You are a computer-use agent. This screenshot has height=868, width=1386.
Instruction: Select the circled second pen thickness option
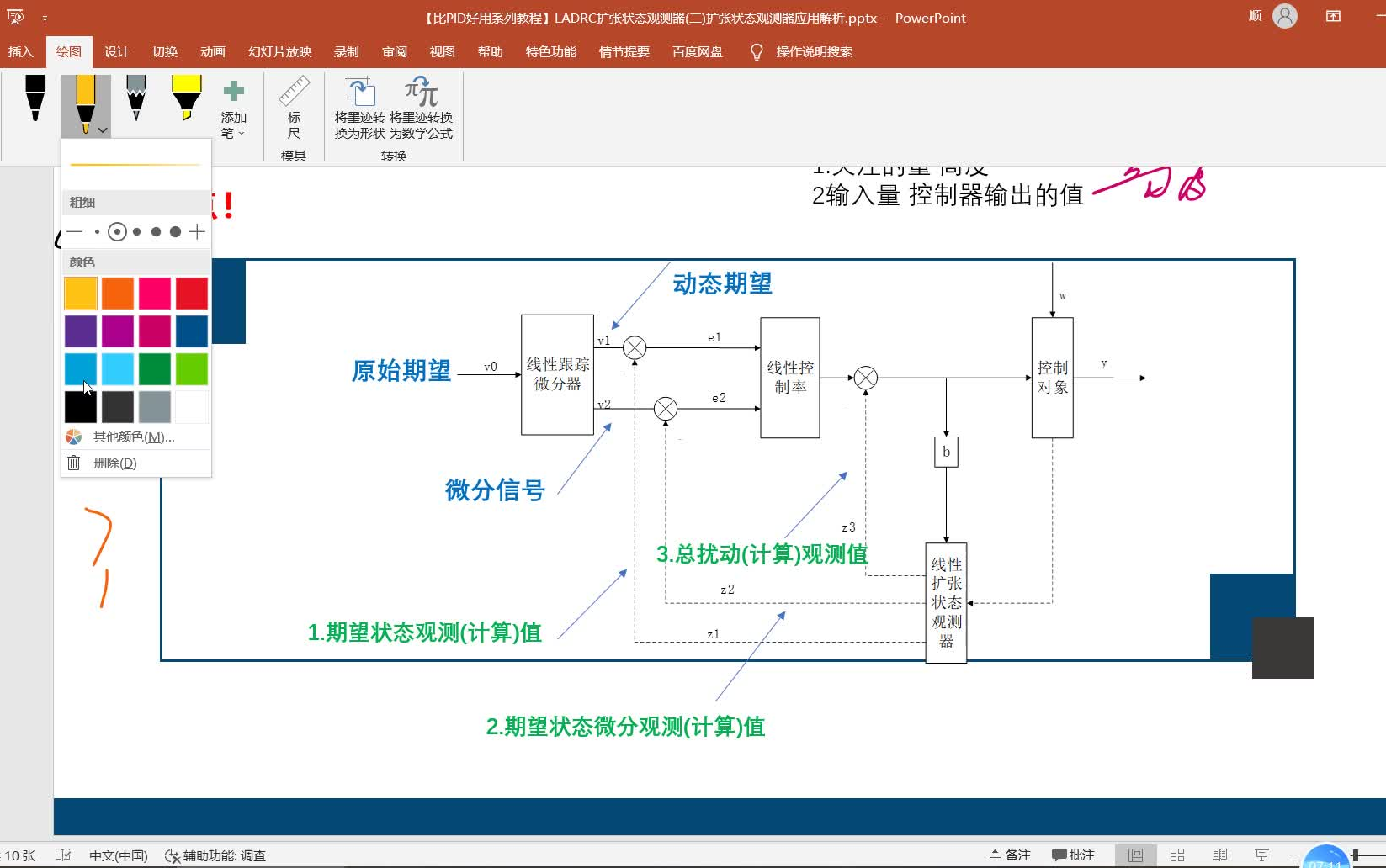(x=117, y=231)
